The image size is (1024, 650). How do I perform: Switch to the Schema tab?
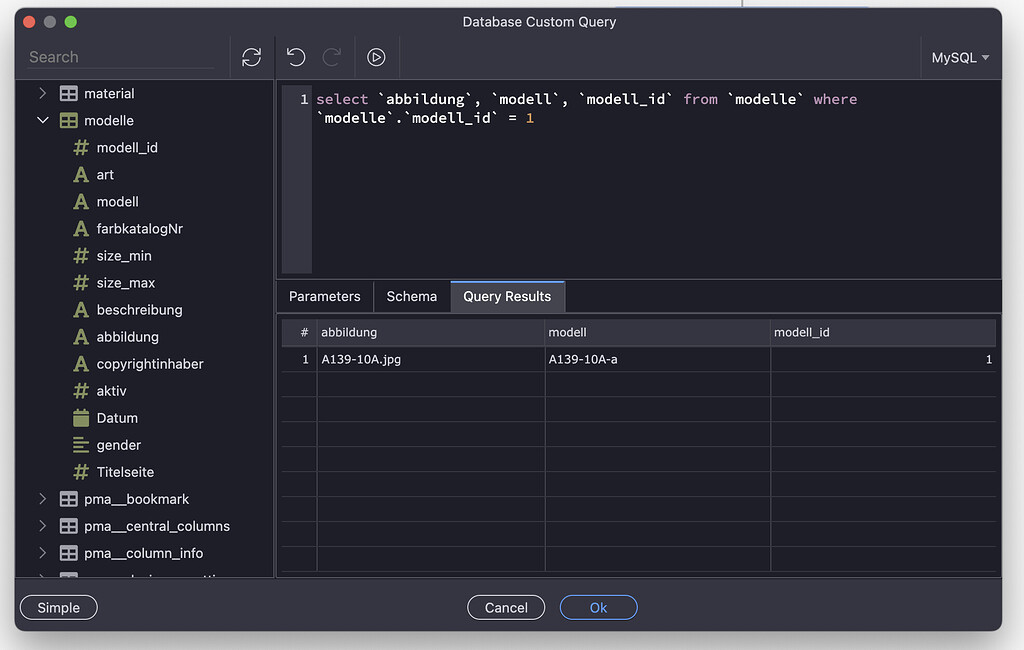point(411,296)
